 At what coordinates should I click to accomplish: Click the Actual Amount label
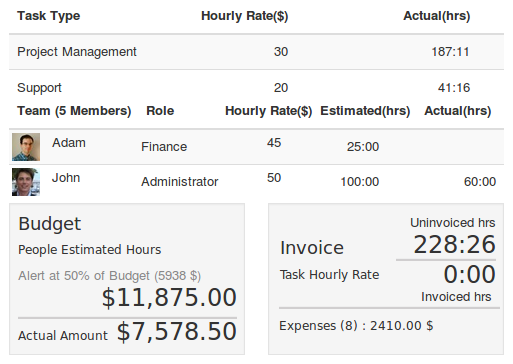coord(63,336)
